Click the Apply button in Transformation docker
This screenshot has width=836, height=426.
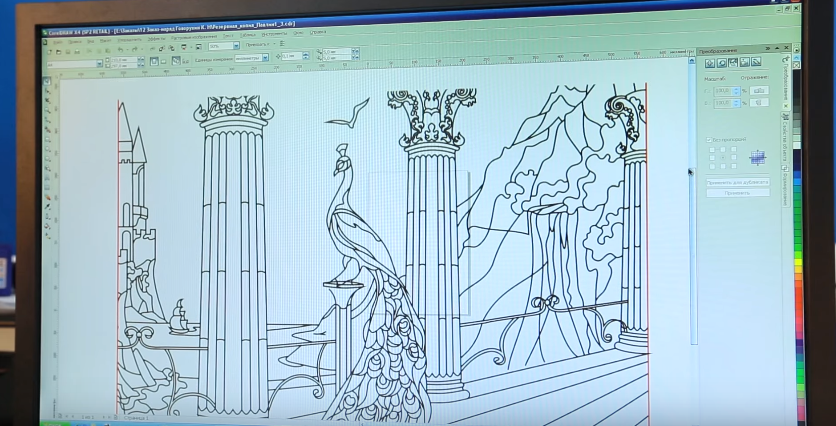click(737, 192)
